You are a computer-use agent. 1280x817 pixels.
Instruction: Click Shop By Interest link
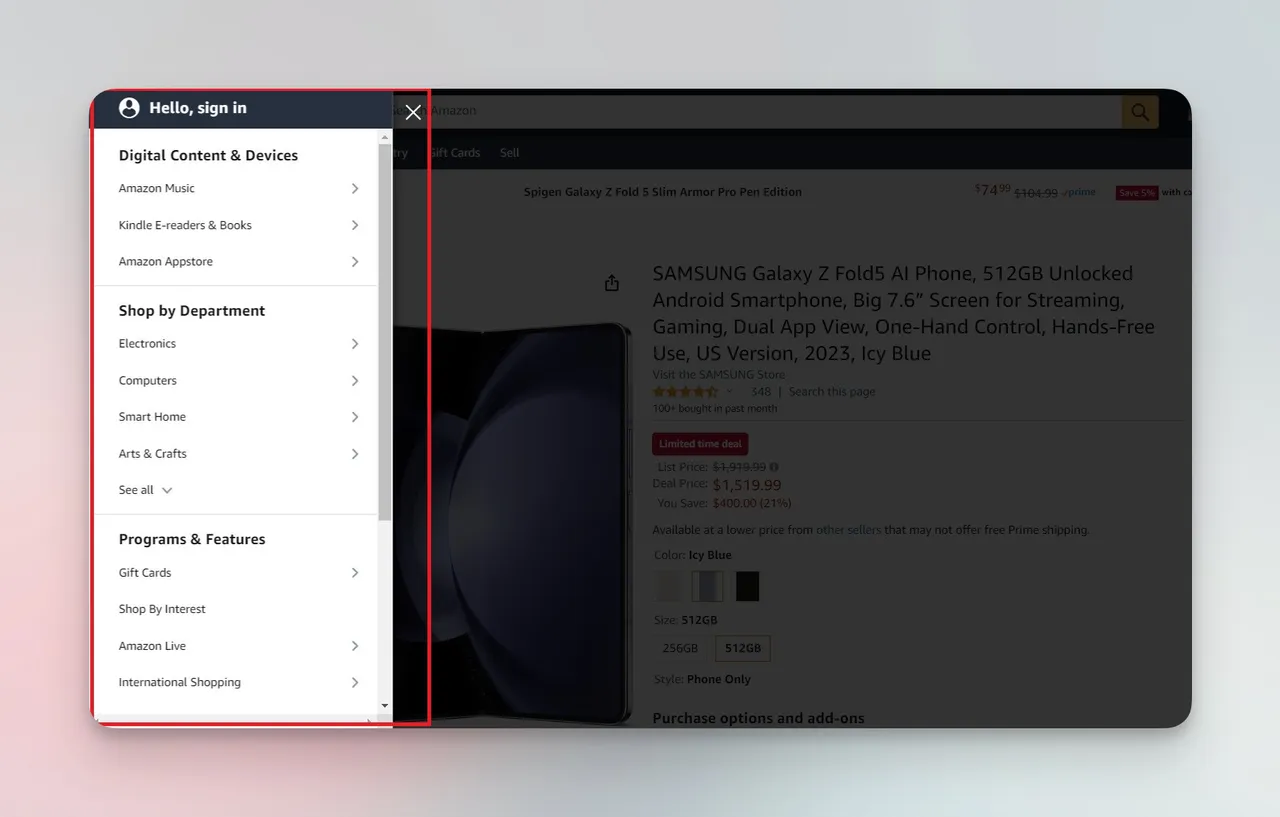tap(162, 609)
